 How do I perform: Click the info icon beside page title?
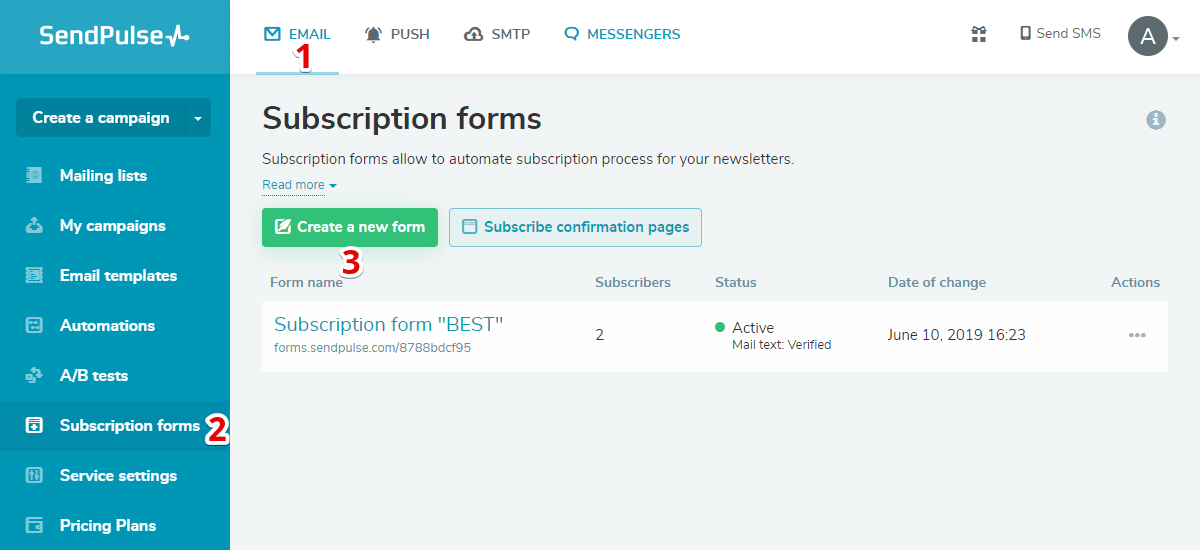pos(1156,120)
